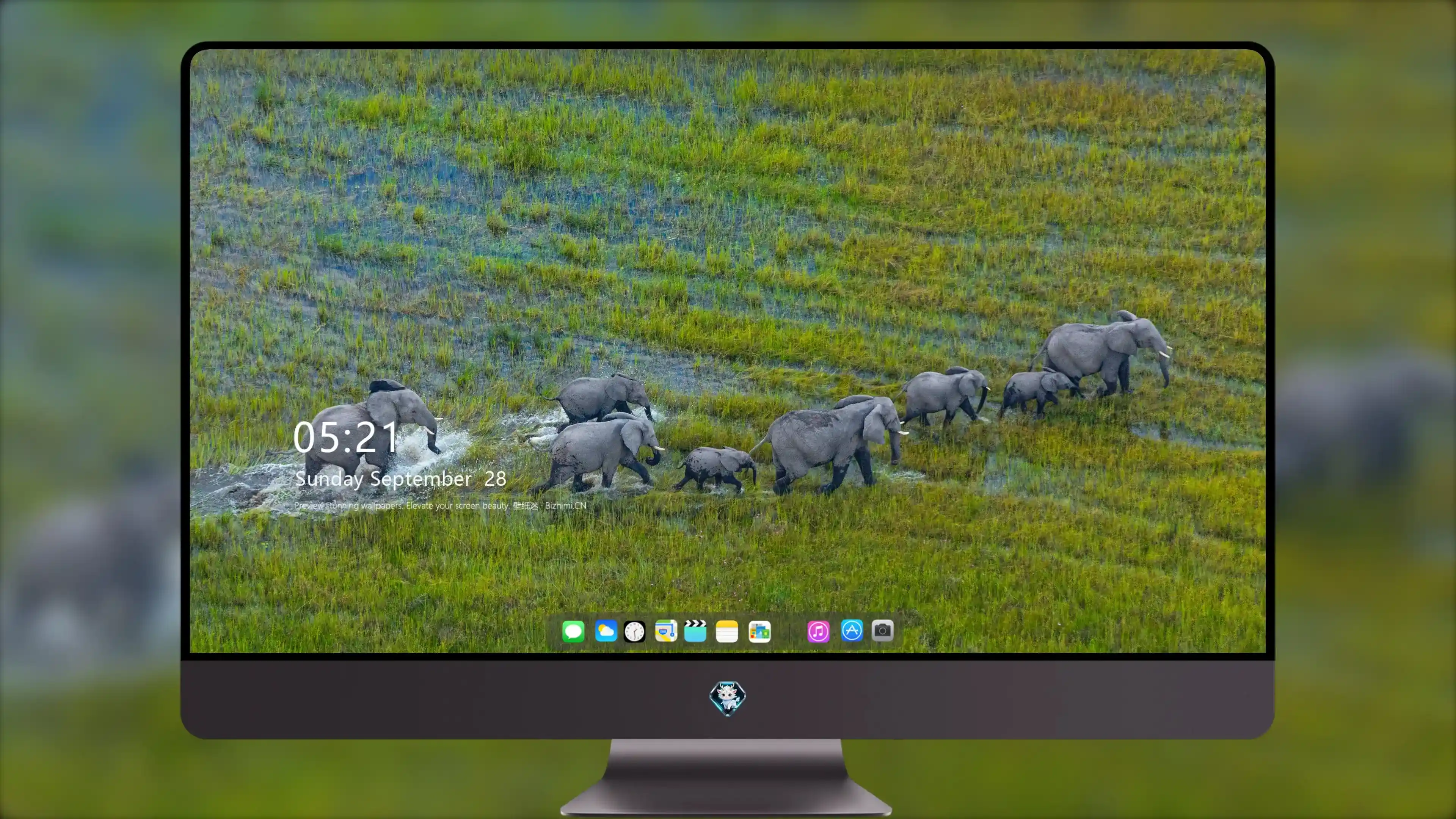Open the Camera app in the dock

(882, 630)
